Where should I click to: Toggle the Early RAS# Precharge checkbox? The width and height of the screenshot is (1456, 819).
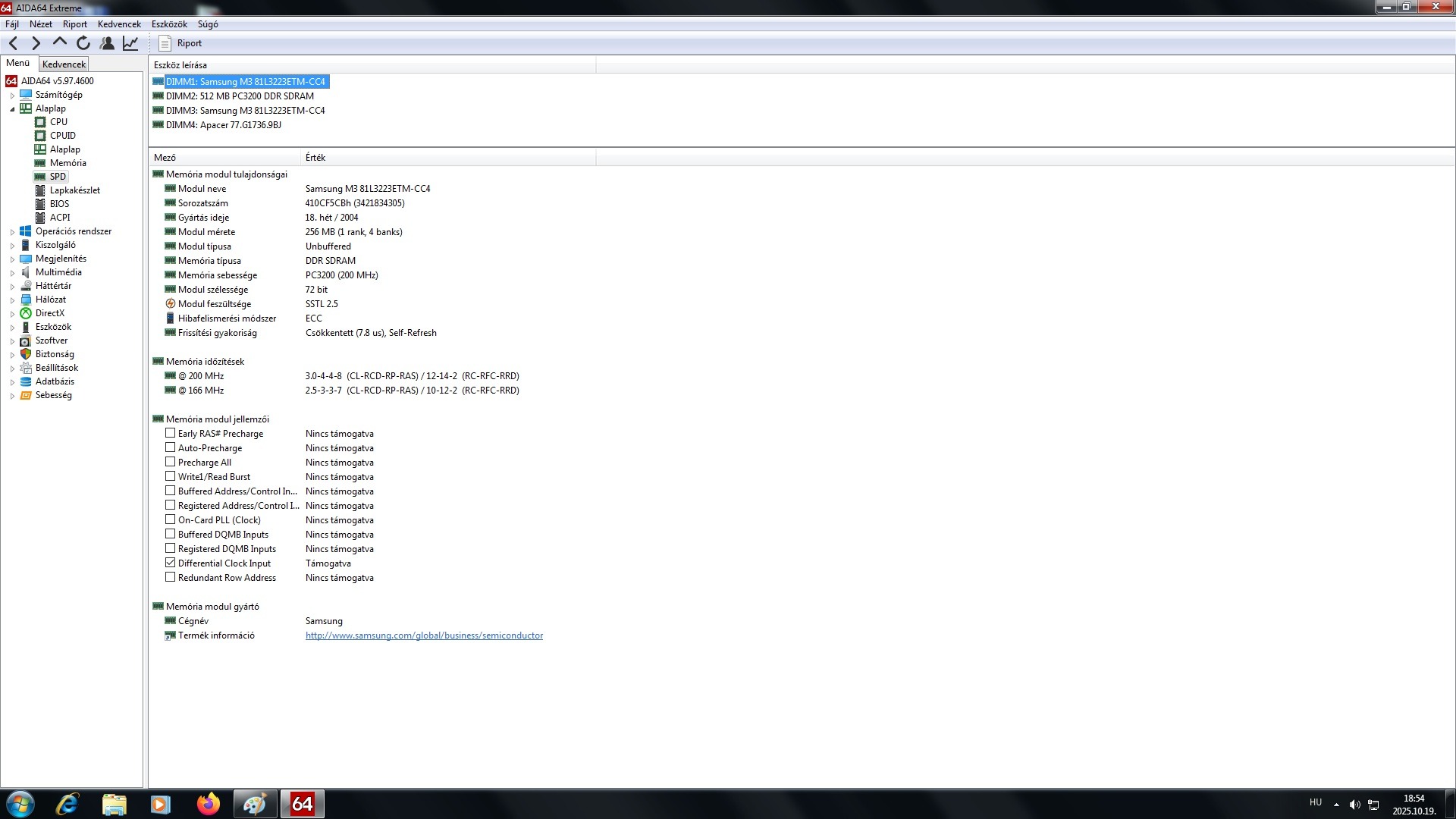click(x=170, y=433)
